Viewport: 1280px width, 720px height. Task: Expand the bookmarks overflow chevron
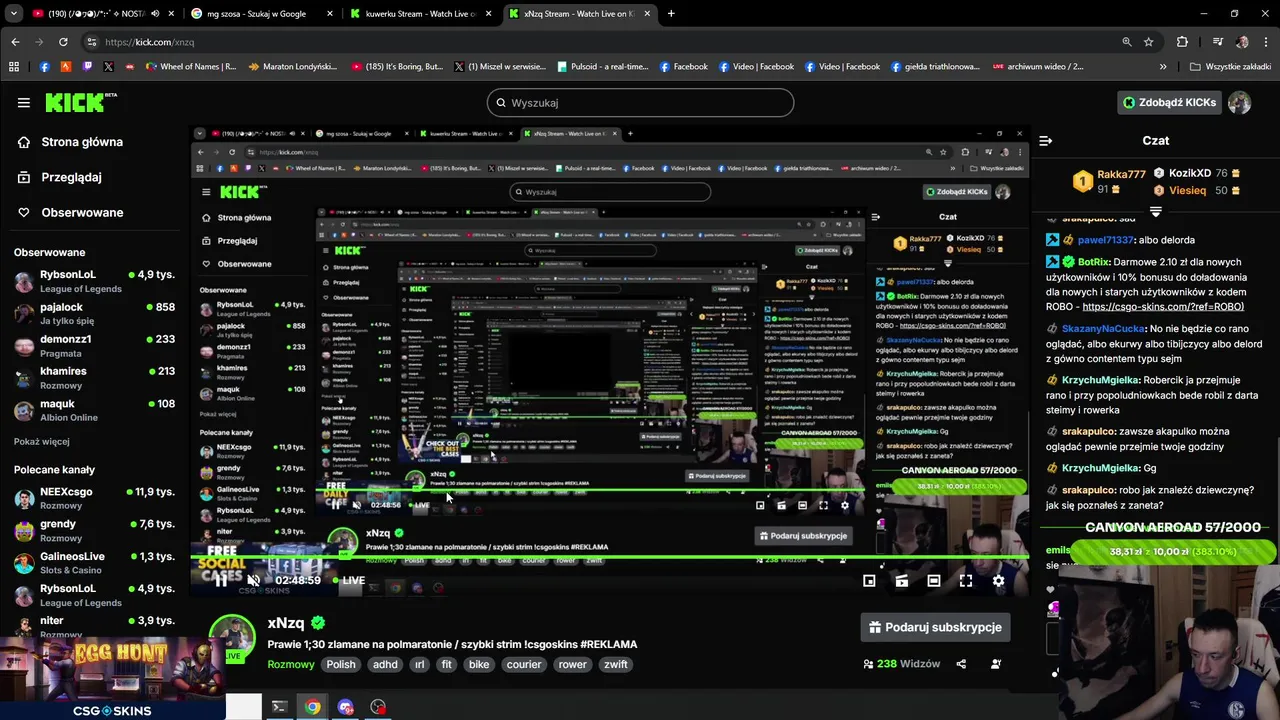pos(1163,67)
